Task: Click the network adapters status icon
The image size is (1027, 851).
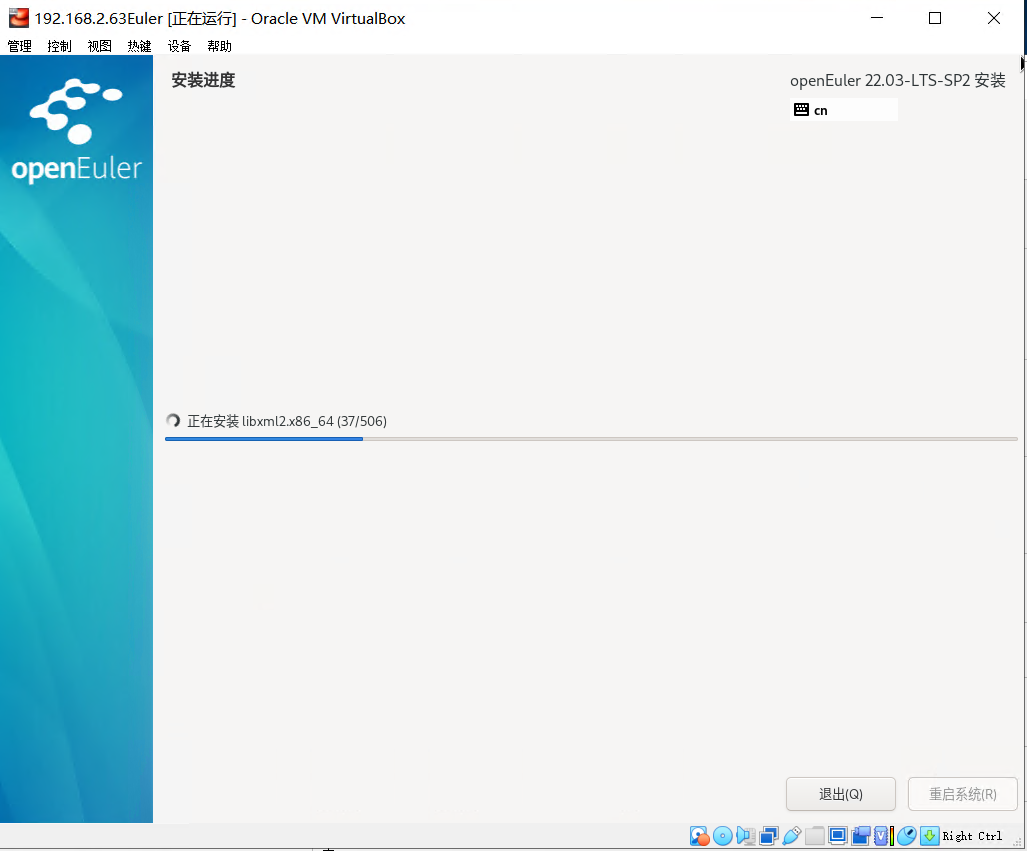Action: pos(769,836)
